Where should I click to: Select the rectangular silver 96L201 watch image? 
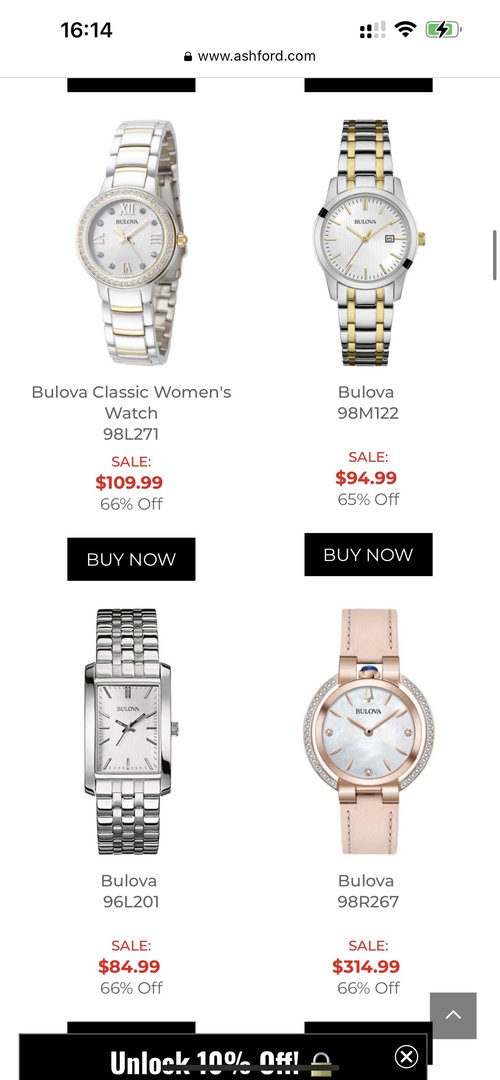coord(132,731)
